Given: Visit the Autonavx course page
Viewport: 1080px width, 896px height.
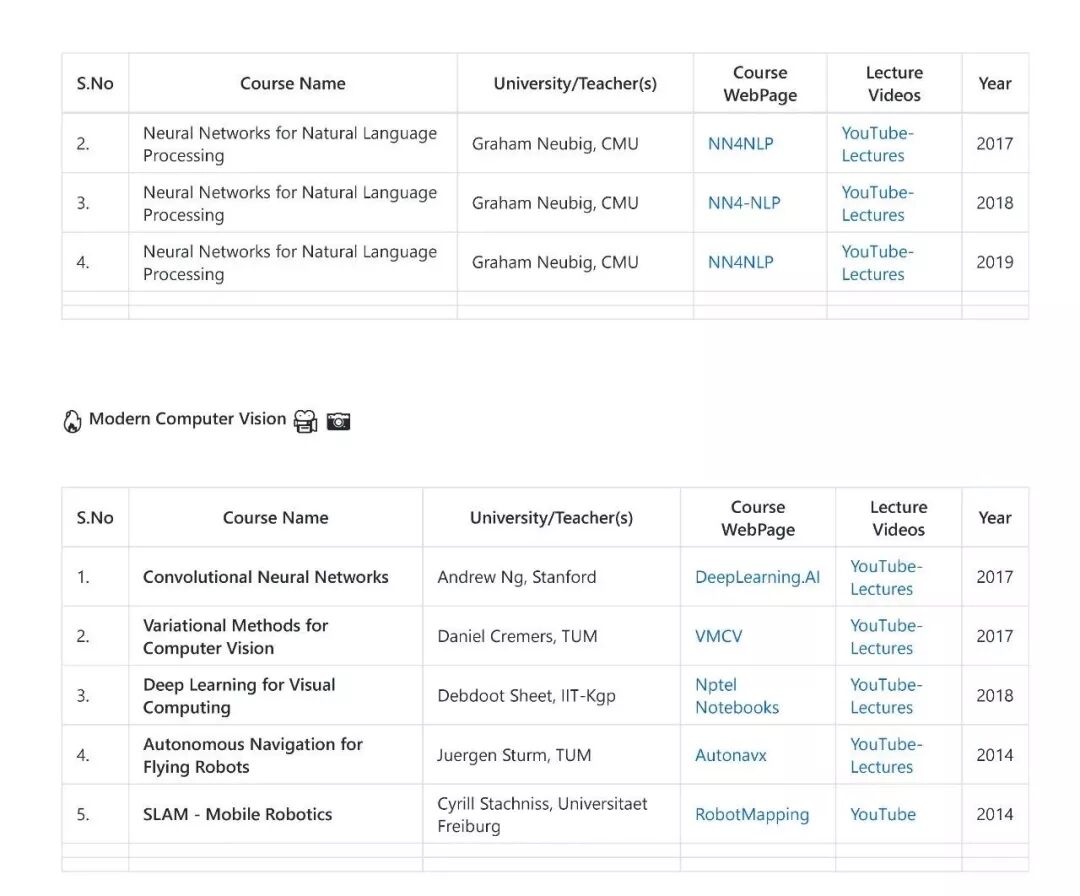Looking at the screenshot, I should (730, 755).
